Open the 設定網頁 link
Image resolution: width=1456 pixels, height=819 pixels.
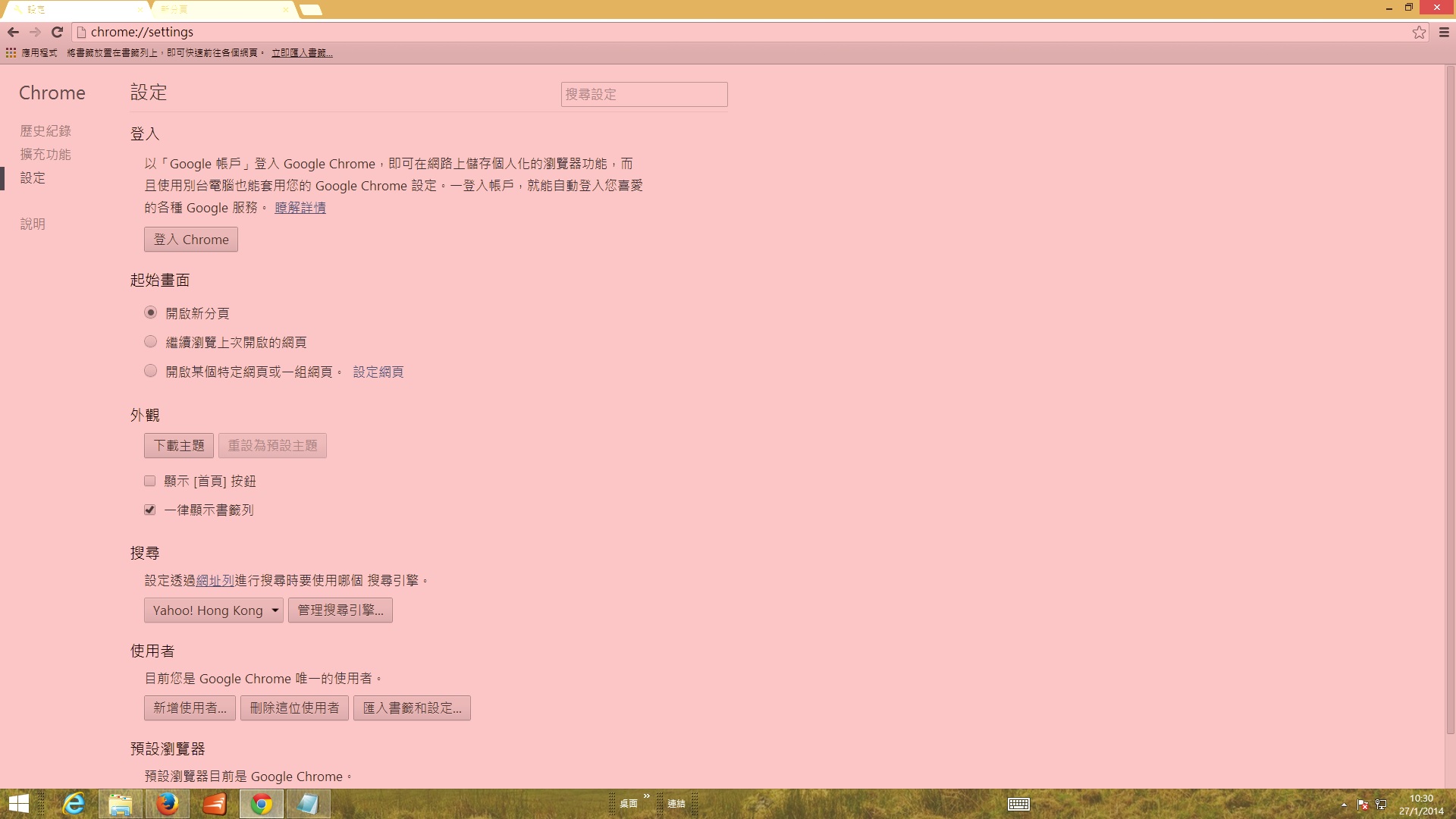pos(378,372)
